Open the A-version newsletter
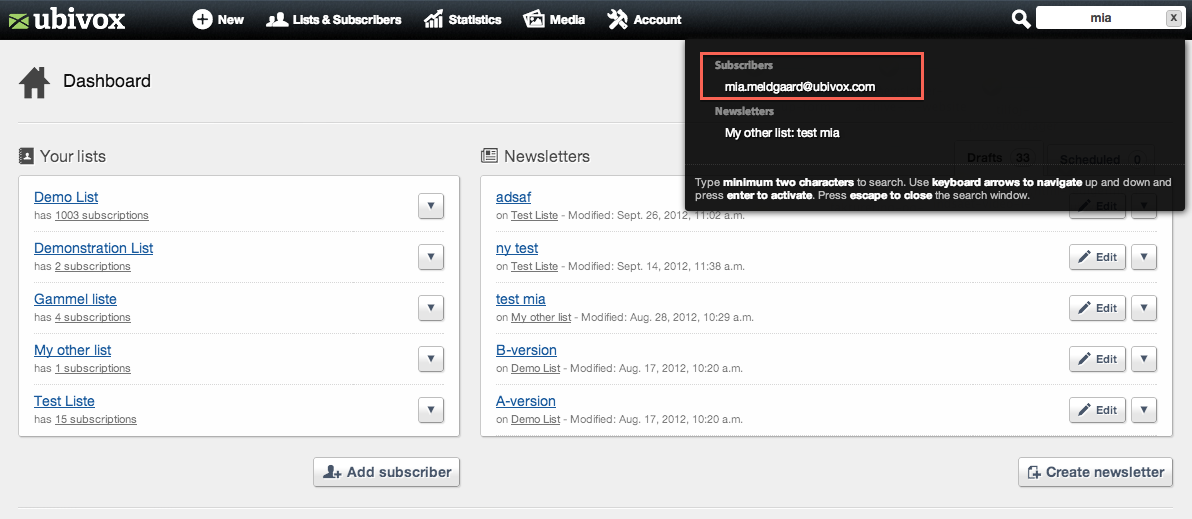Screen dimensions: 1192x519 tap(526, 401)
